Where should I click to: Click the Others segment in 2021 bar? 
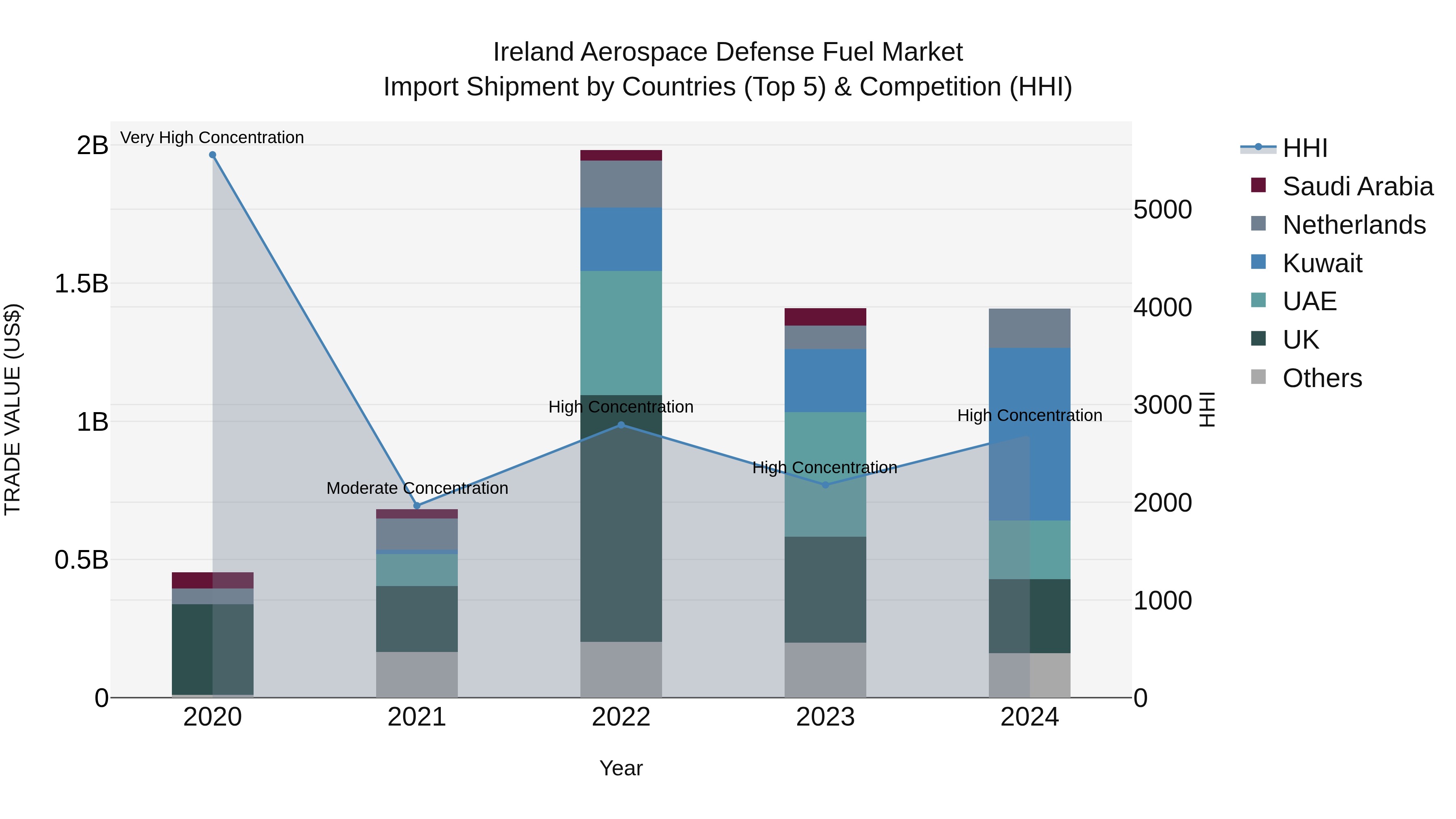(417, 675)
